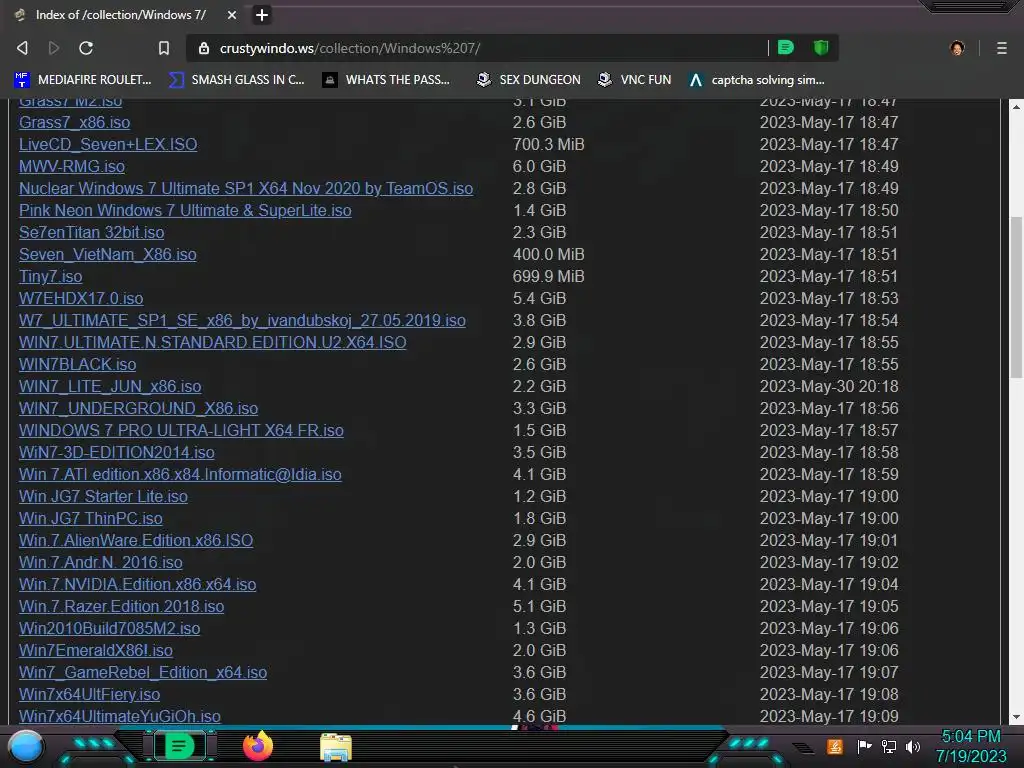Download W7_ULTIMATE_SP1_SE_x86_by_ivandubskoj iso
Screen dimensions: 1024x768
point(242,320)
